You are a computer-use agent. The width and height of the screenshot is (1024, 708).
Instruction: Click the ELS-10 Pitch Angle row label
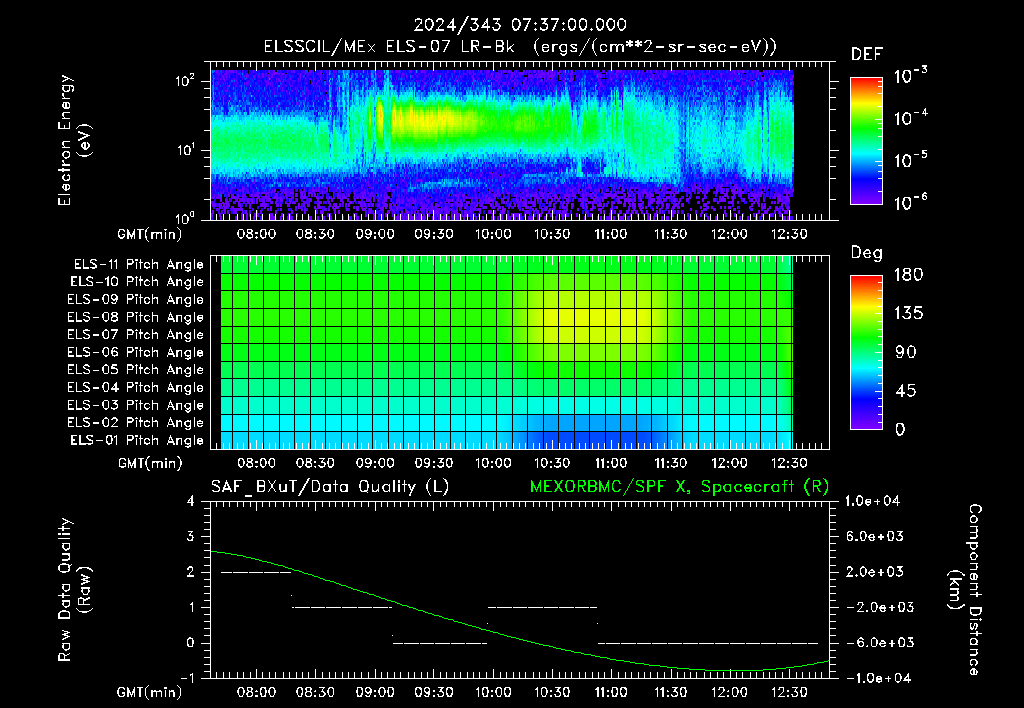(x=137, y=282)
